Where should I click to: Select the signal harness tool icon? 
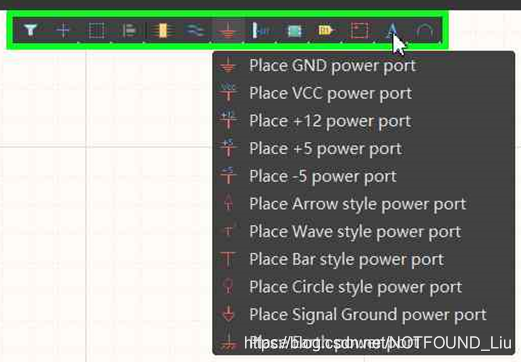click(x=261, y=30)
